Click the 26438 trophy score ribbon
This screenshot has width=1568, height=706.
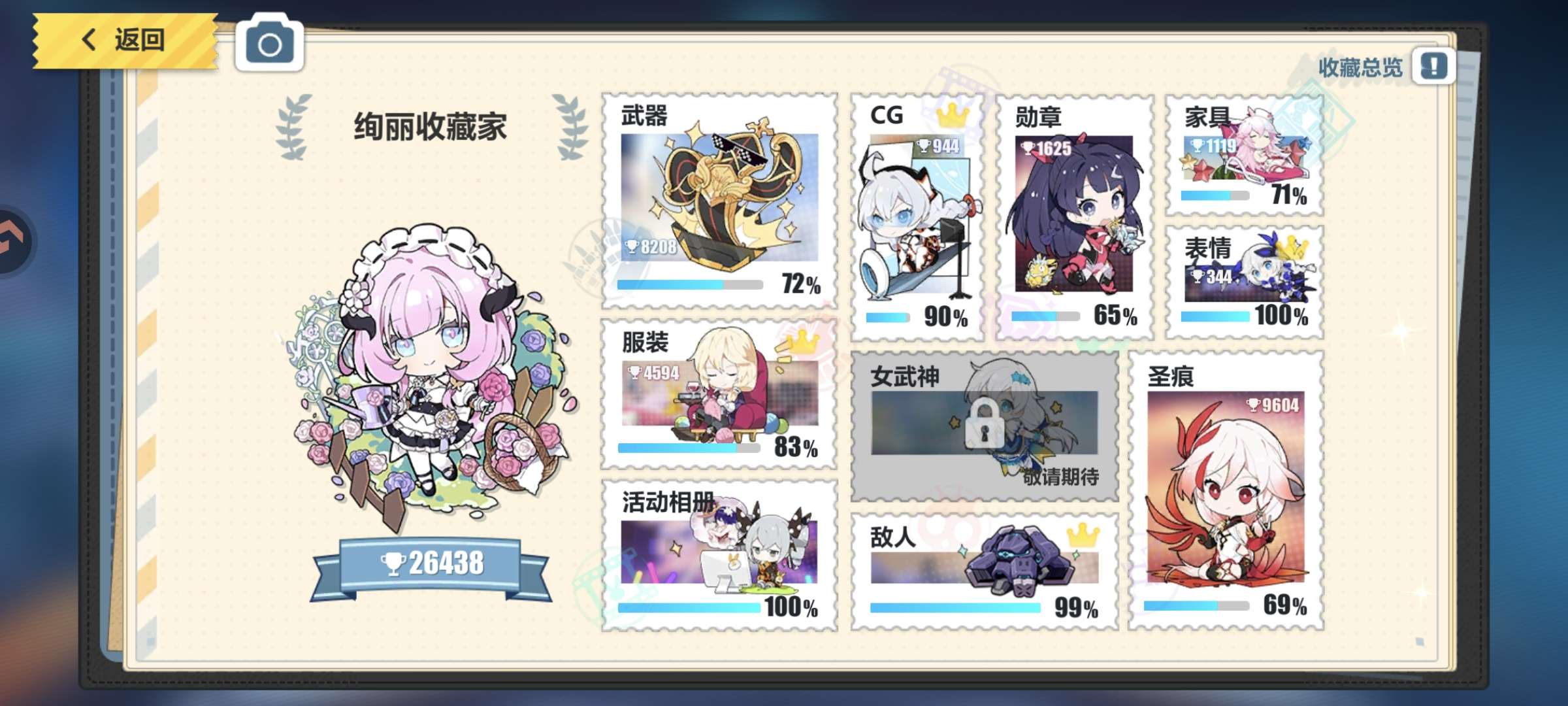click(431, 565)
